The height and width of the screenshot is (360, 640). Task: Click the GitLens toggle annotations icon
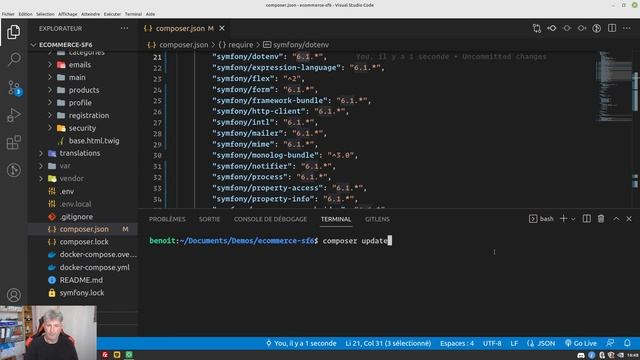(x=597, y=28)
